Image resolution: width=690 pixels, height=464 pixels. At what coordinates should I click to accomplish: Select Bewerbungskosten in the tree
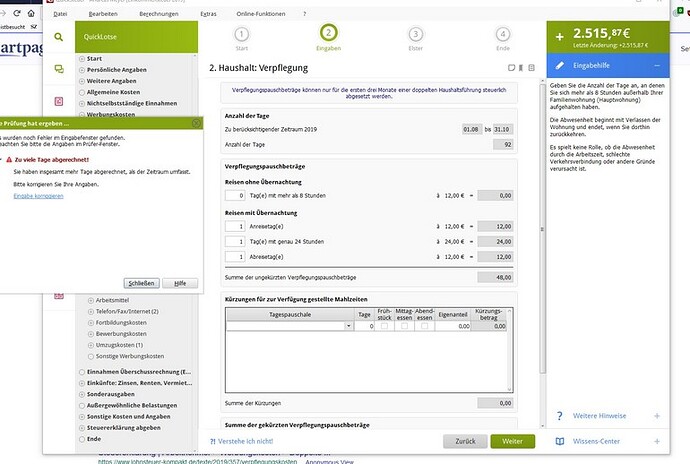pyautogui.click(x=121, y=334)
